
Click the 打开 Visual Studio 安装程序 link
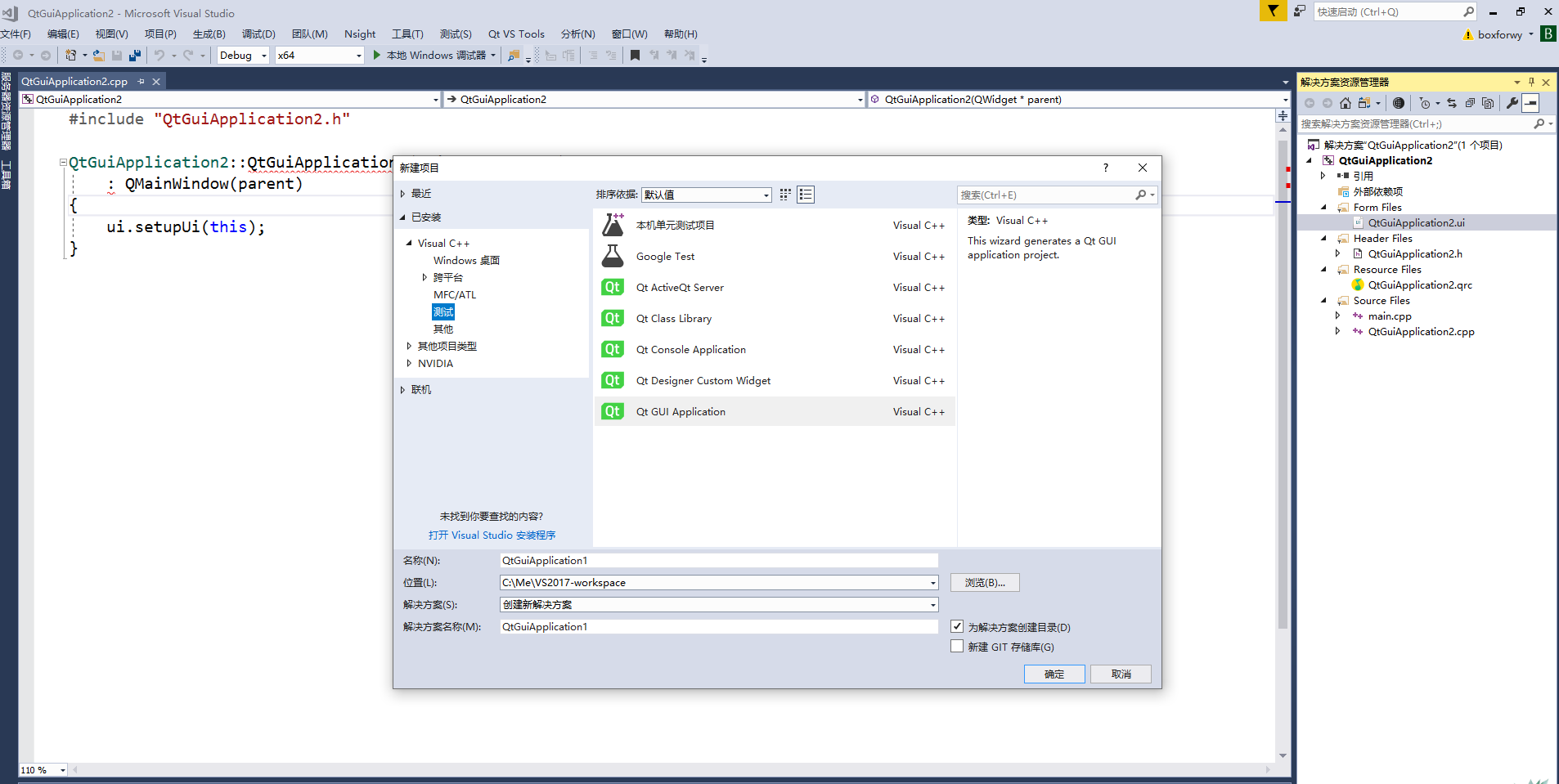pyautogui.click(x=492, y=535)
